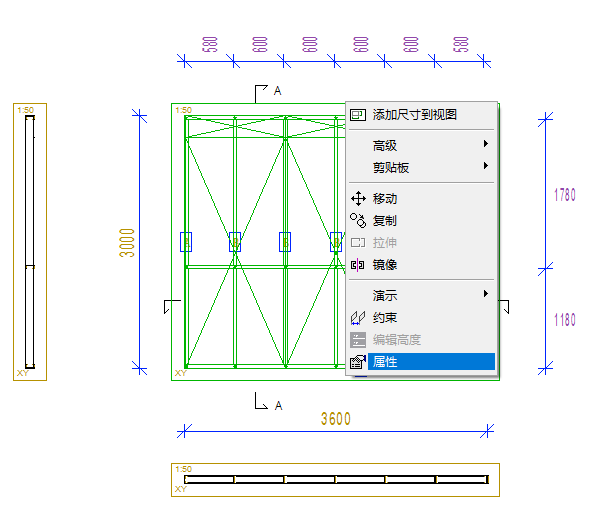Click the constraint icon next to 约束
Viewport: 592px width, 515px height.
coord(358,318)
